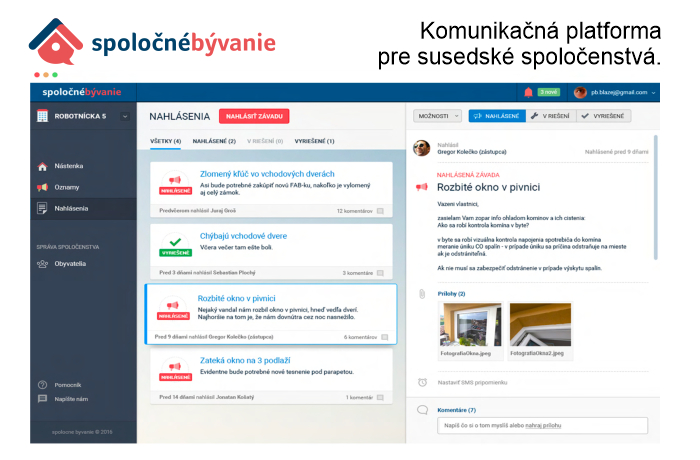
Task: Click the Nahlásené icon on Rozbité okno card
Action: [173, 309]
